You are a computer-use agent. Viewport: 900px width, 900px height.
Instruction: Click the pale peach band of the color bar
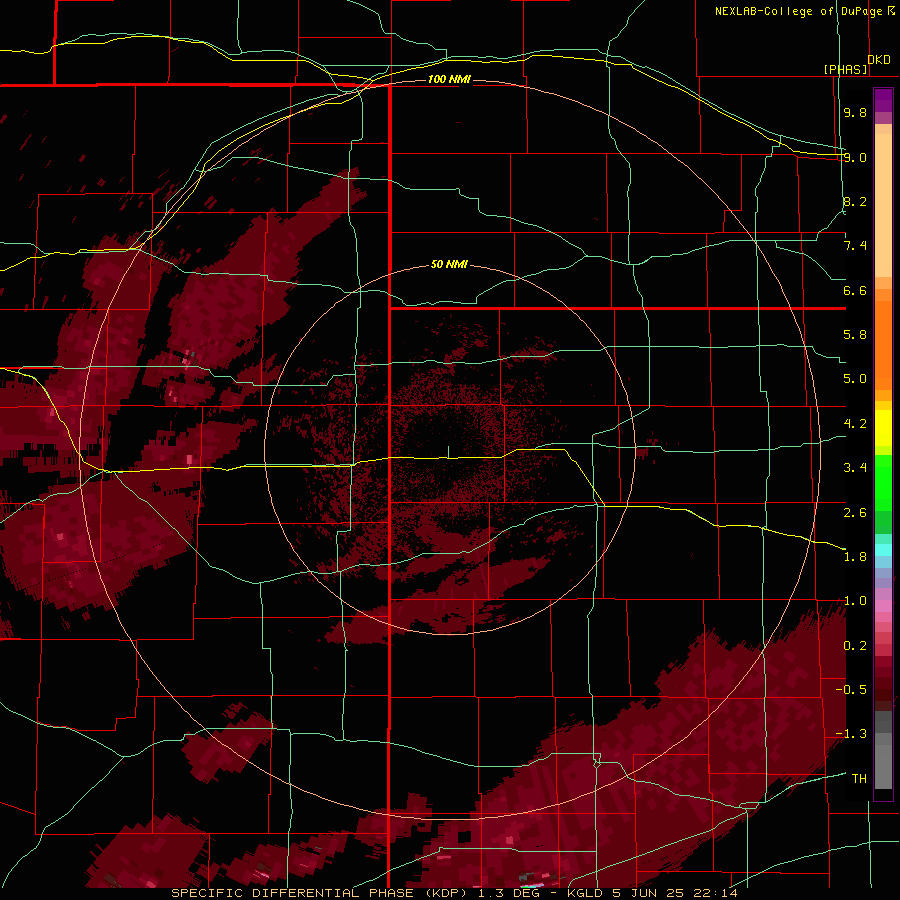click(x=883, y=207)
